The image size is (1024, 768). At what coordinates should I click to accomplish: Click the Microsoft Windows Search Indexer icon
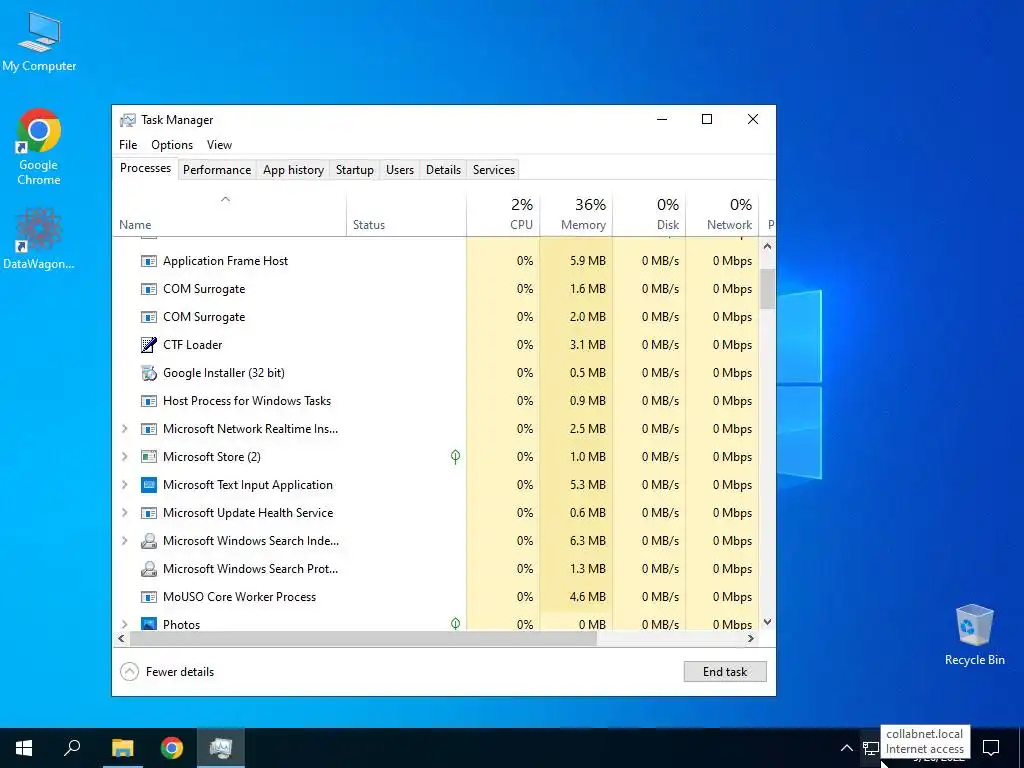point(149,541)
